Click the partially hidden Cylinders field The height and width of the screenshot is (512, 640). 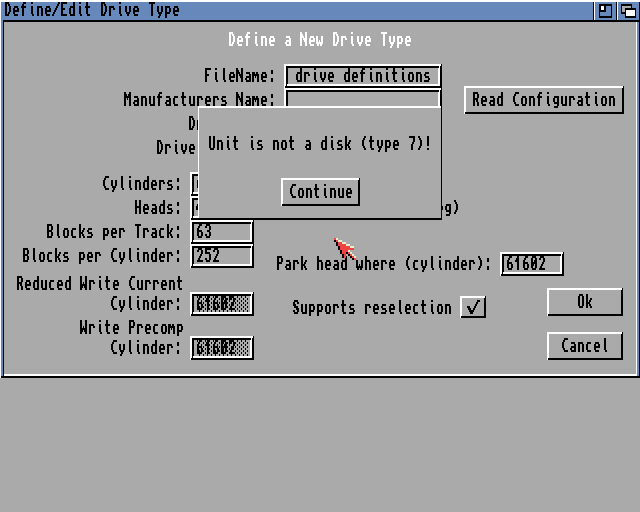pos(195,184)
